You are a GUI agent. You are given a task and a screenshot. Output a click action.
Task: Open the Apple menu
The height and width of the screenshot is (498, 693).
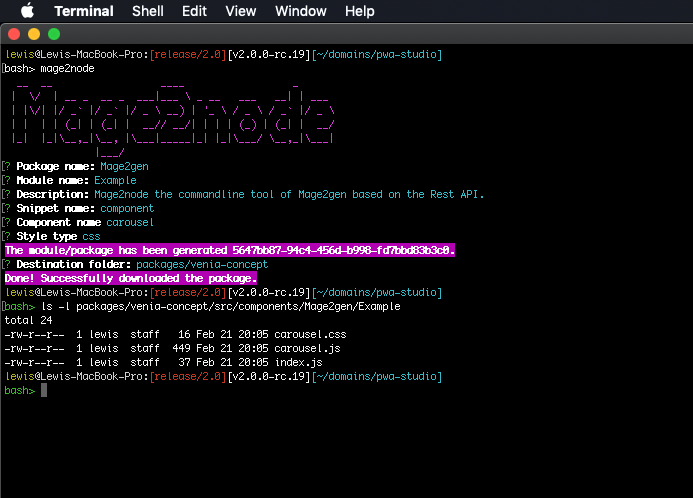[x=27, y=11]
